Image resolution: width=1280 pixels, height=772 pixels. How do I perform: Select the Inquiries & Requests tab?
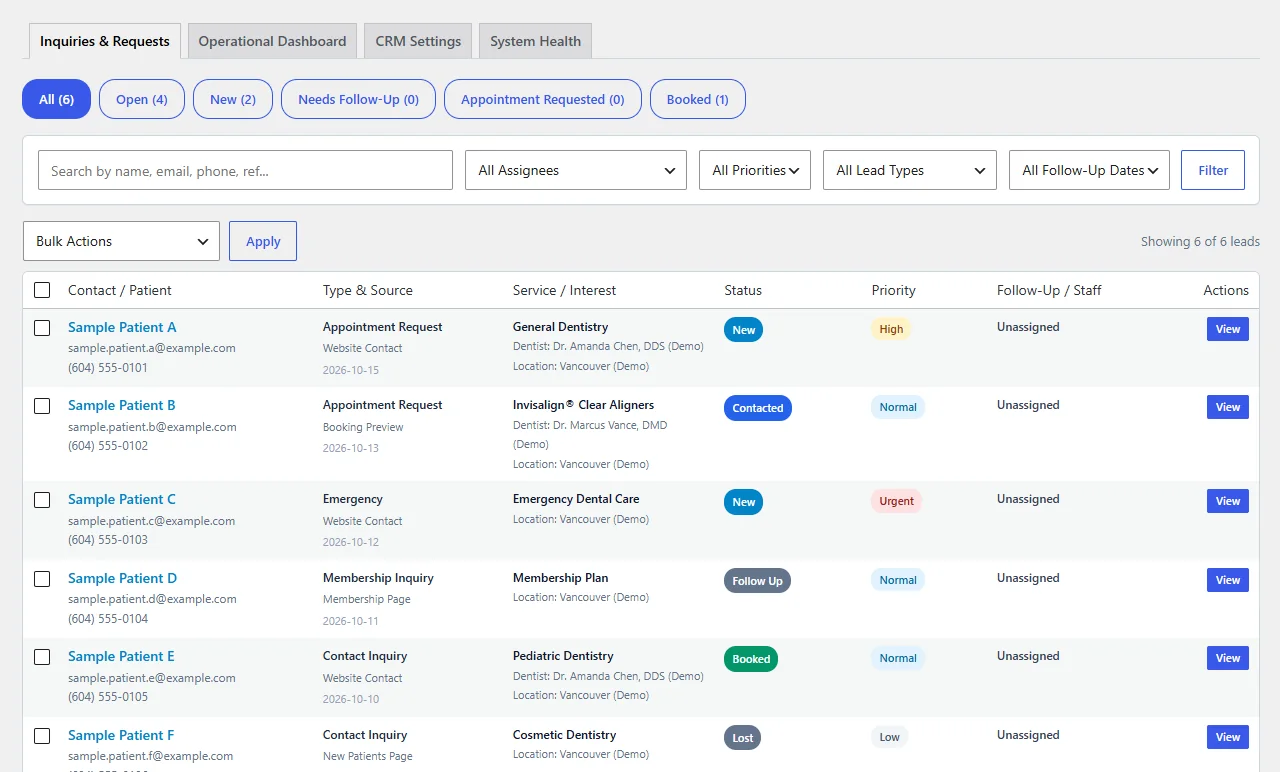click(x=105, y=41)
